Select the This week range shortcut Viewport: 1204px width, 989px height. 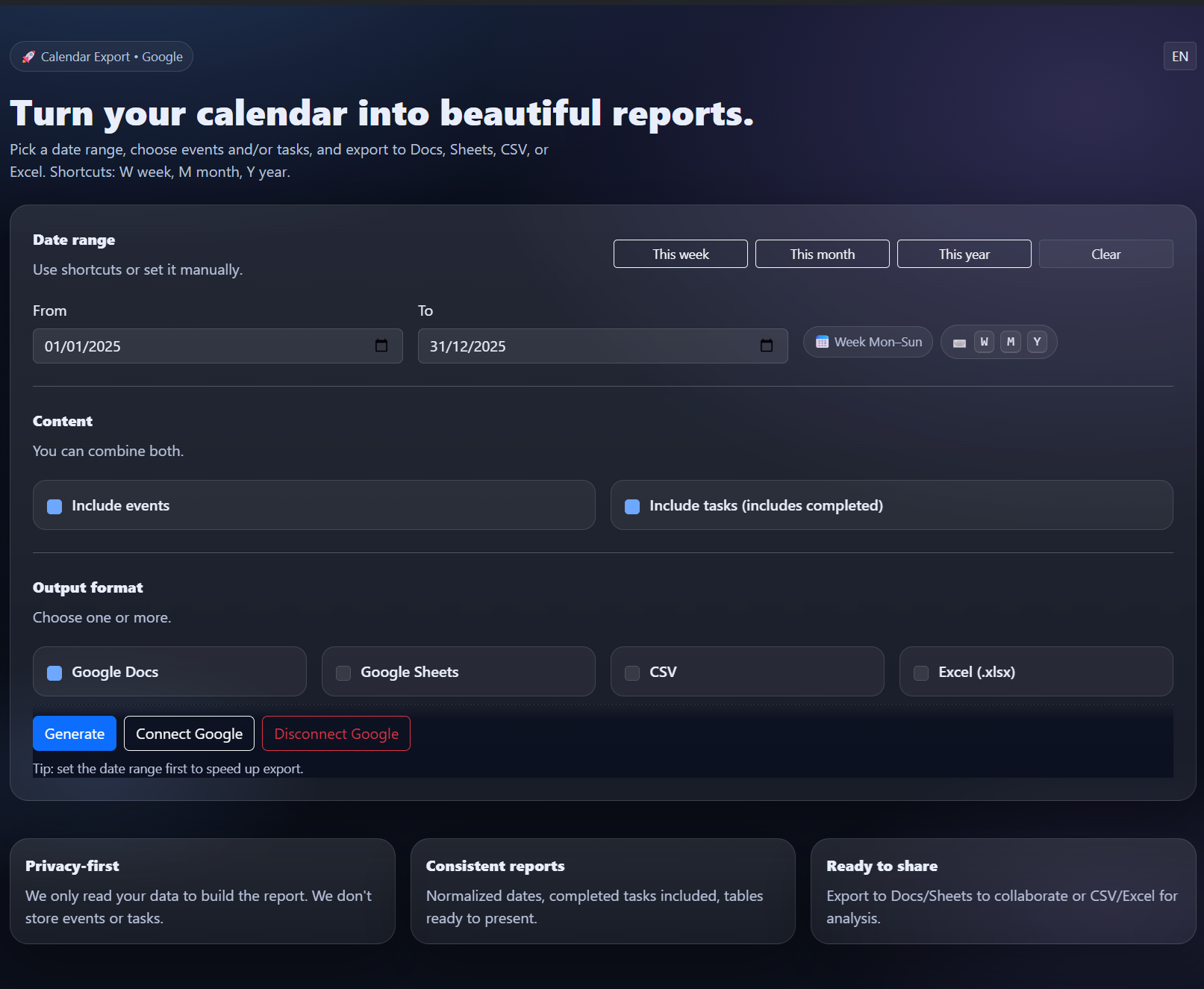(680, 254)
